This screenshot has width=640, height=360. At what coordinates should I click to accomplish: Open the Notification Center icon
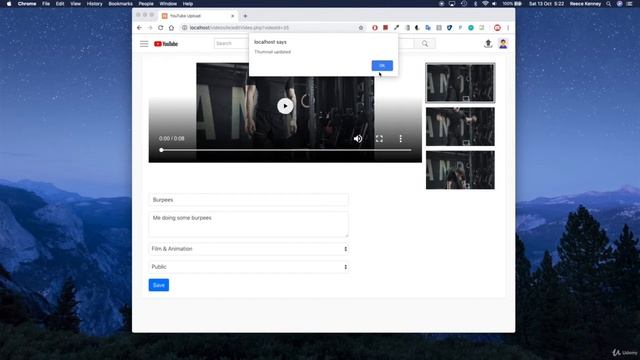coord(630,4)
